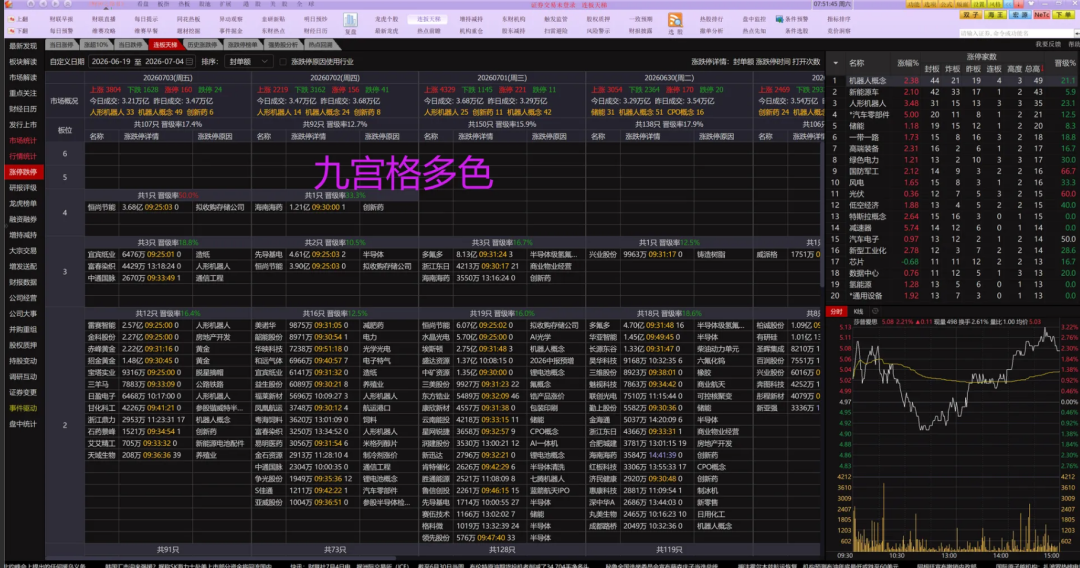Click the NeTc red button
1080x568 pixels.
pos(1042,15)
